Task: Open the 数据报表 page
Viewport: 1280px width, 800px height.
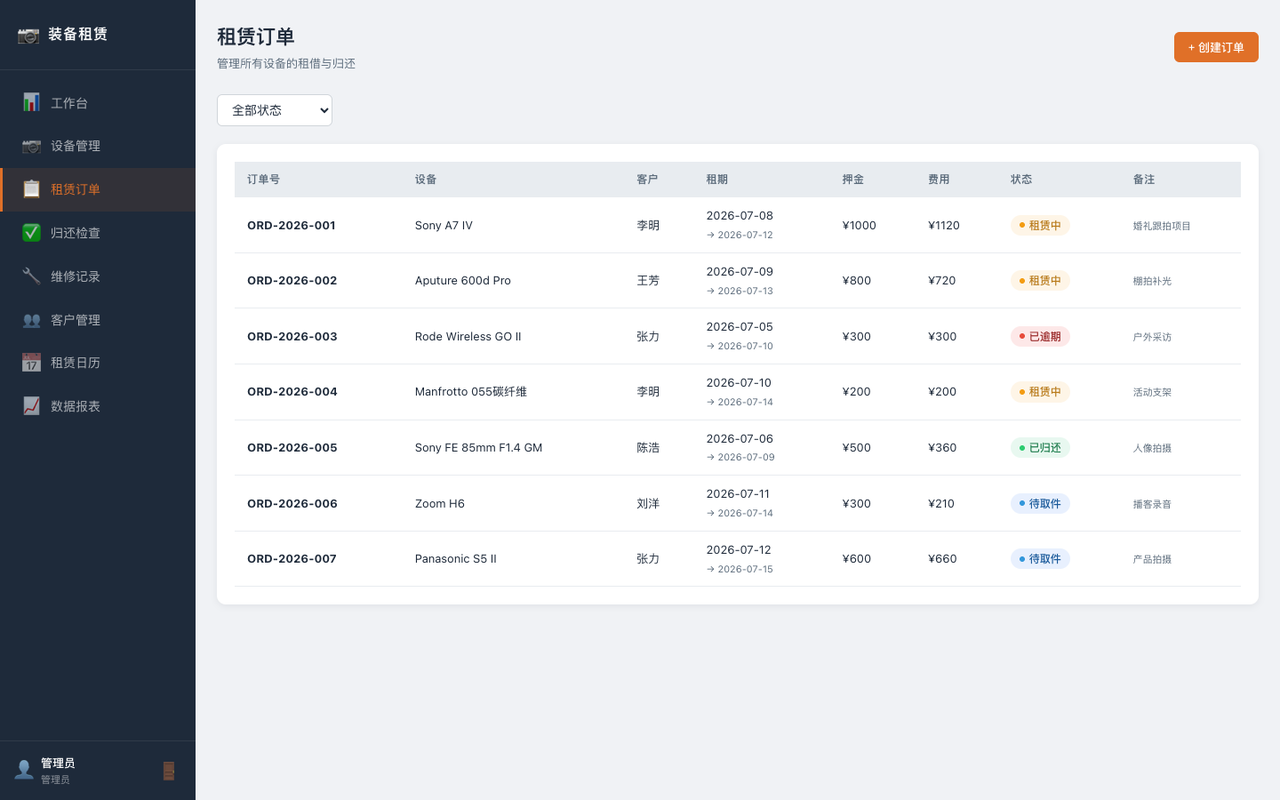Action: pyautogui.click(x=98, y=406)
